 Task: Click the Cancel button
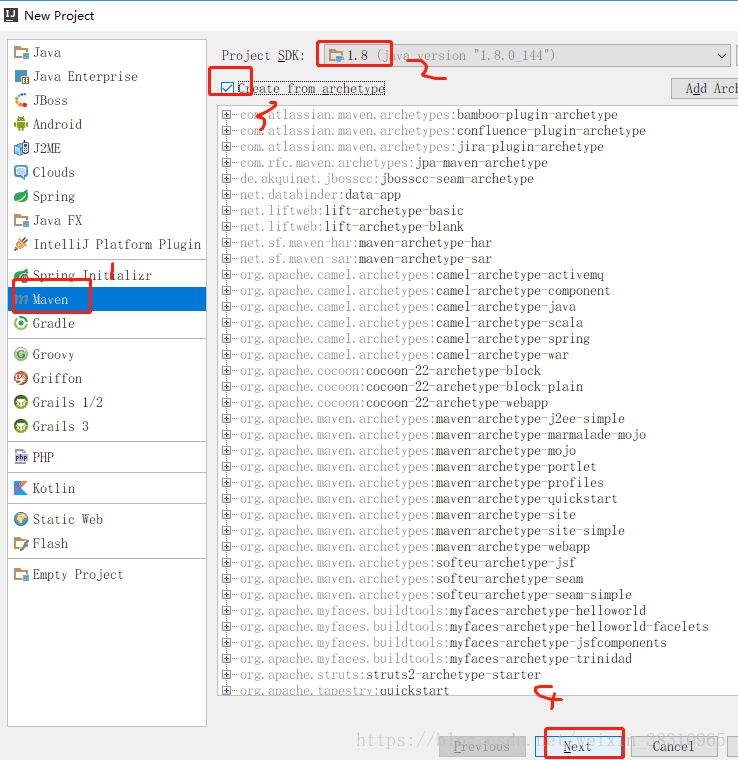pos(674,746)
